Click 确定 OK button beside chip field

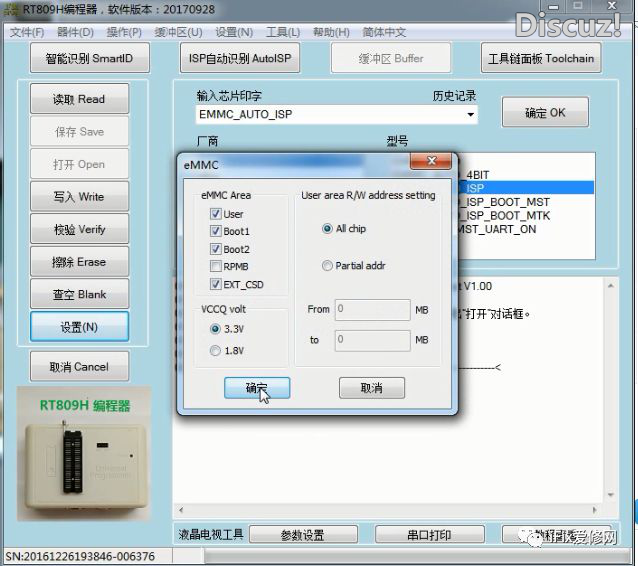click(545, 112)
